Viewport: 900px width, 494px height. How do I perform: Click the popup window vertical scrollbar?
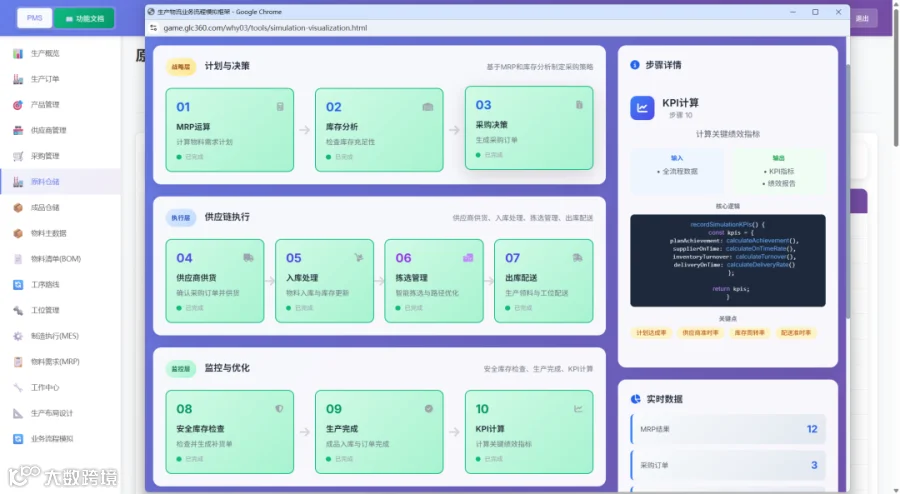pos(847,192)
